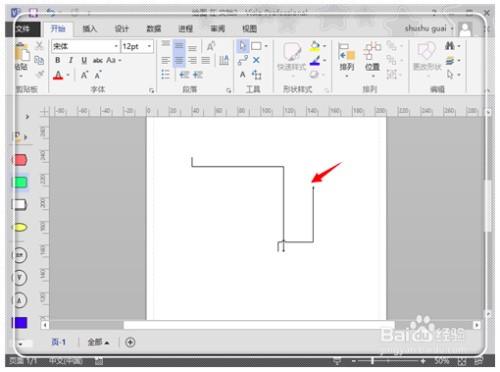This screenshot has height=372, width=500.
Task: Open the 文件 File menu
Action: [x=23, y=29]
